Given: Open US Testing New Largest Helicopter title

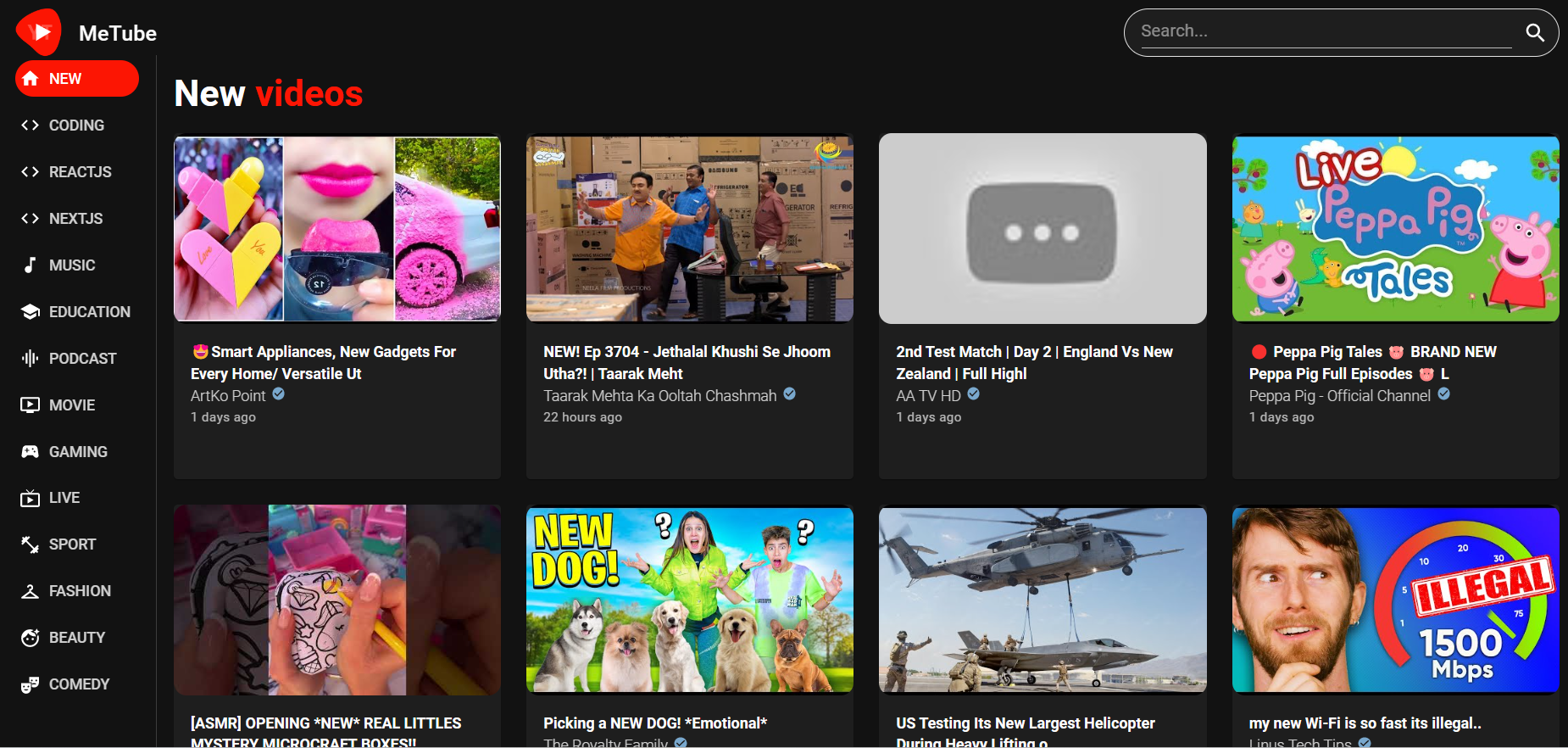Looking at the screenshot, I should click(x=1026, y=732).
